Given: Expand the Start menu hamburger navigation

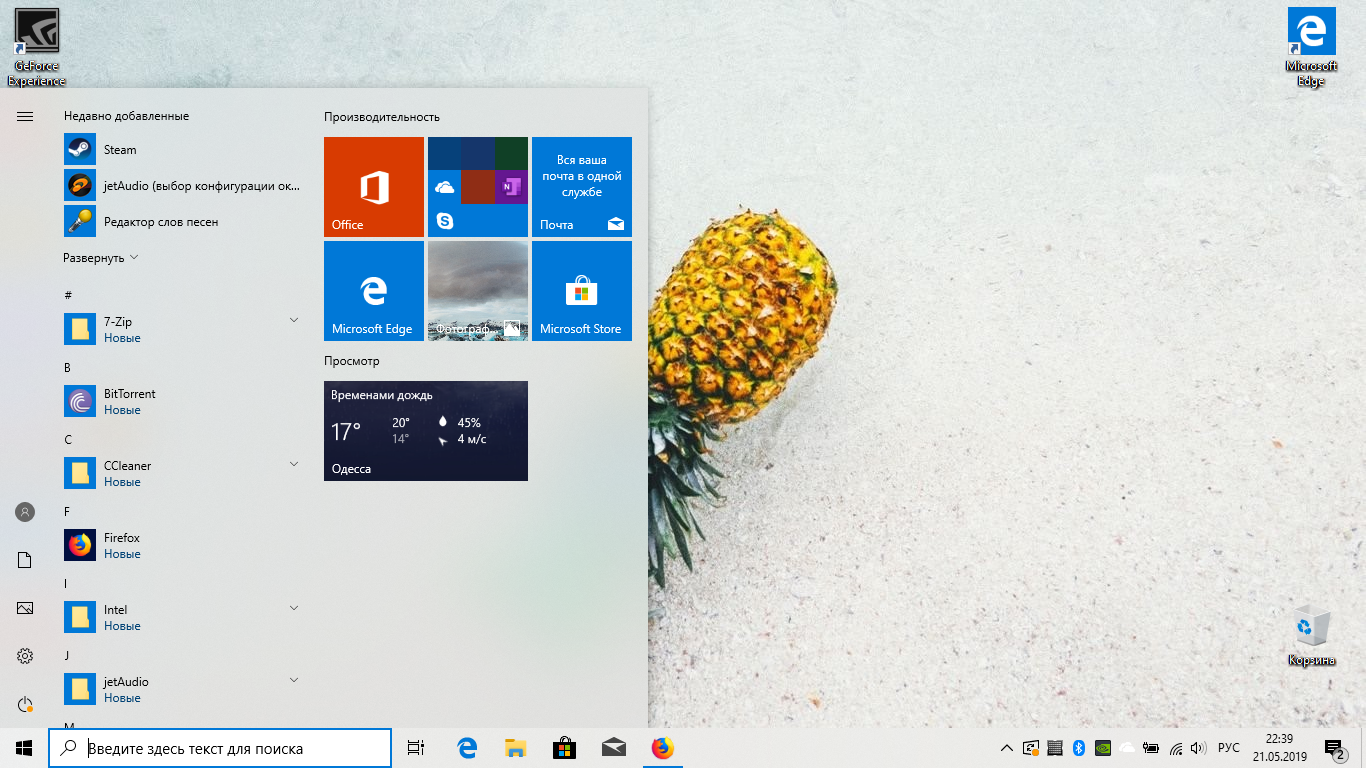Looking at the screenshot, I should [x=25, y=116].
